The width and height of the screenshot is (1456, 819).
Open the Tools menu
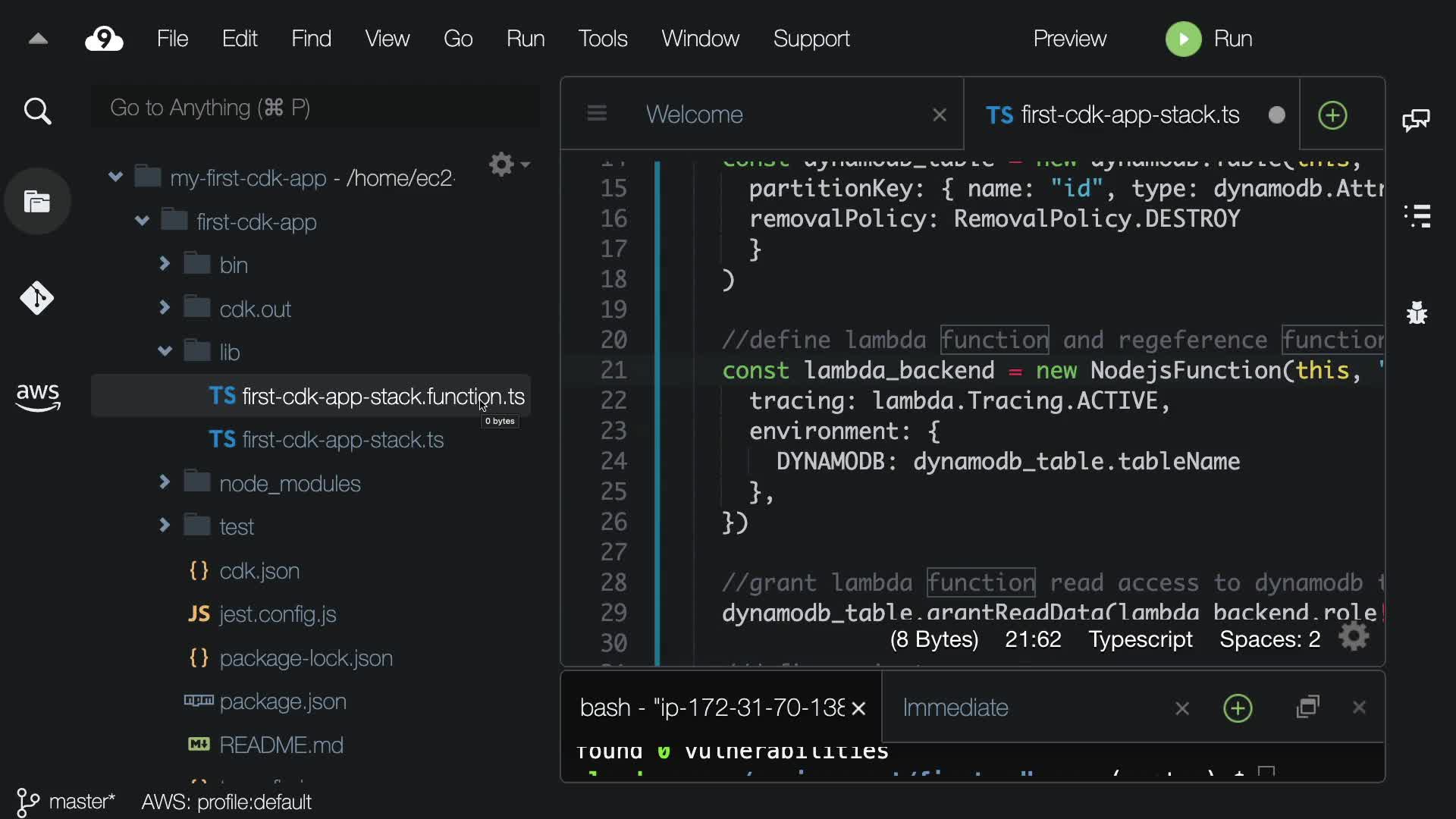tap(602, 39)
